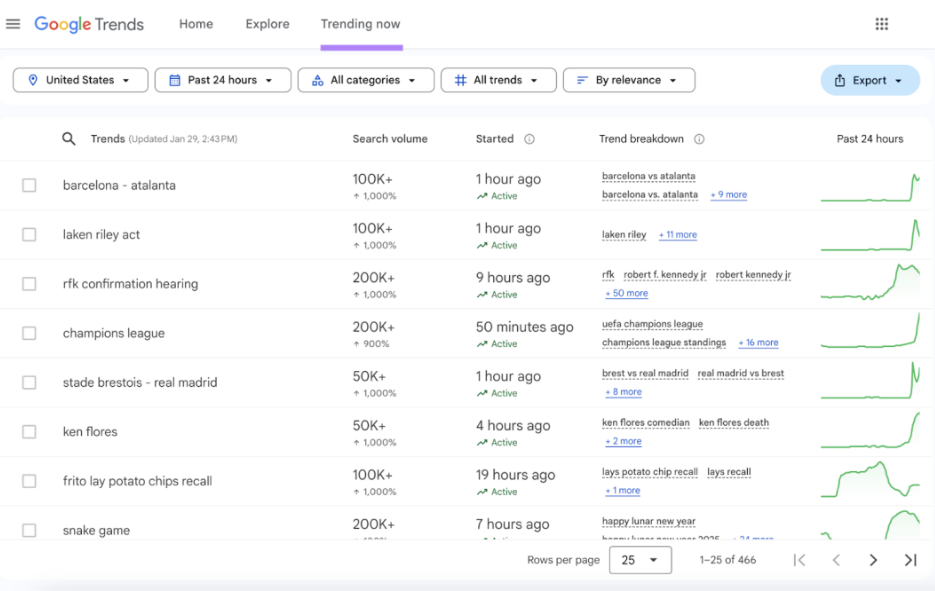Open the 'laken riley act' trend row
935x591 pixels.
[101, 234]
